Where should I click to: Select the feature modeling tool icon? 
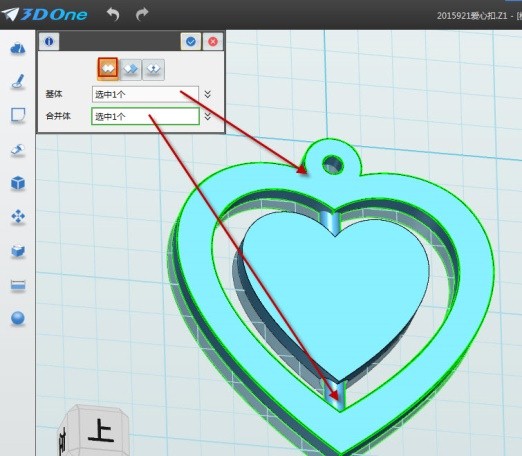pyautogui.click(x=18, y=150)
